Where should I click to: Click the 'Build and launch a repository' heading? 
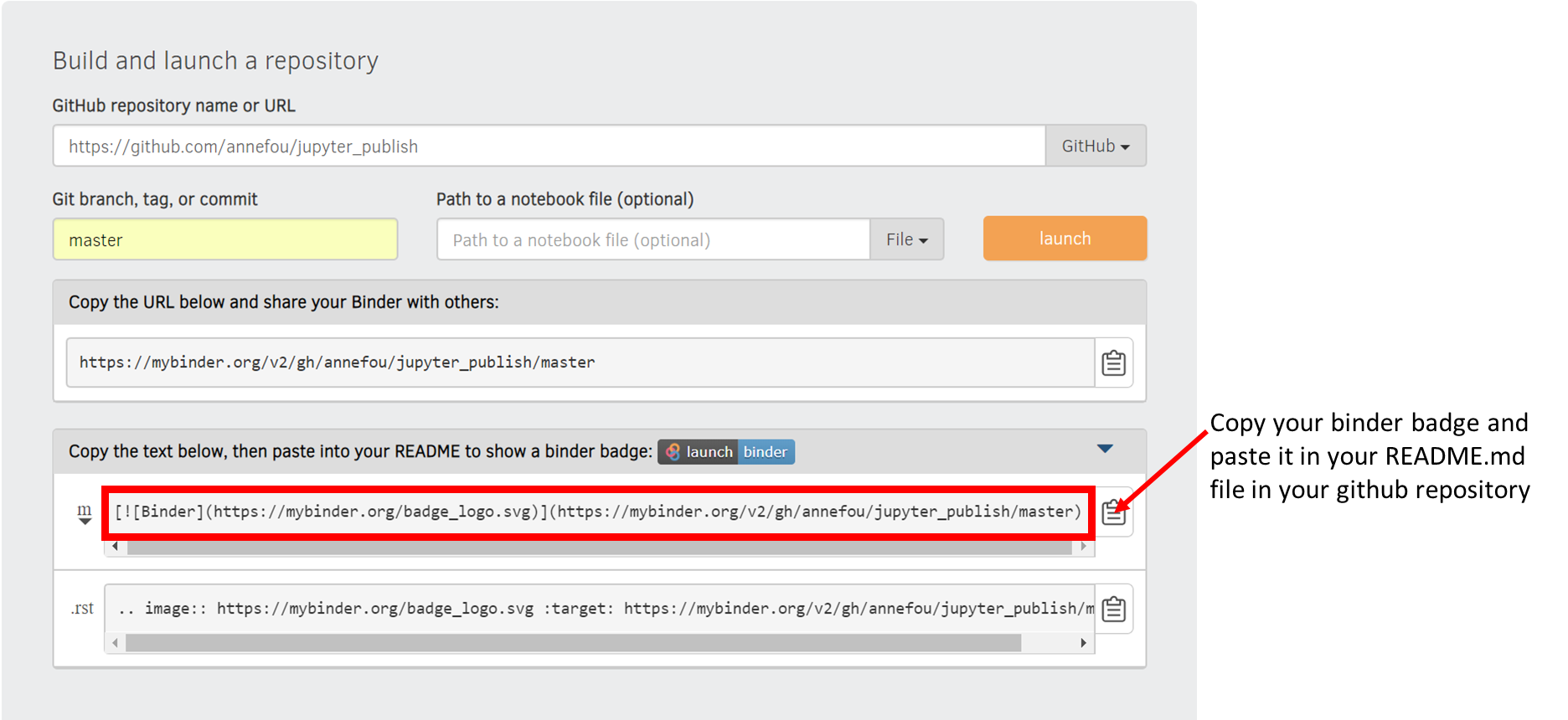tap(215, 60)
